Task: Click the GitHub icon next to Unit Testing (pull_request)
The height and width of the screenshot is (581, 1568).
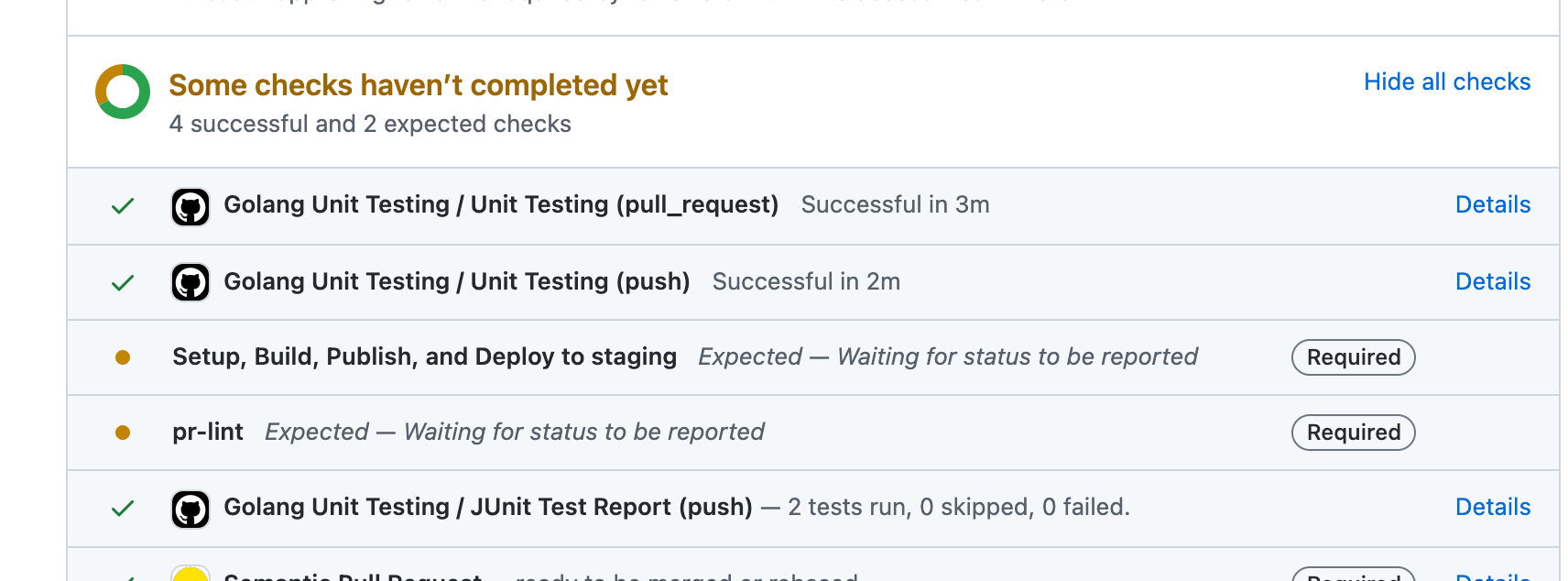Action: (x=191, y=205)
